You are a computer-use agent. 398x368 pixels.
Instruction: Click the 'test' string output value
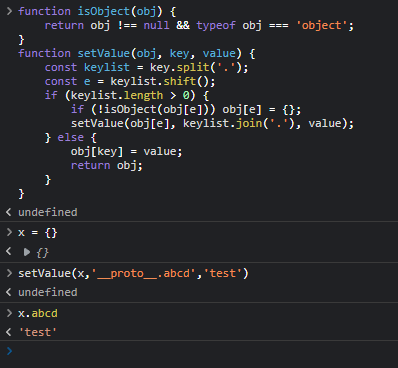38,332
